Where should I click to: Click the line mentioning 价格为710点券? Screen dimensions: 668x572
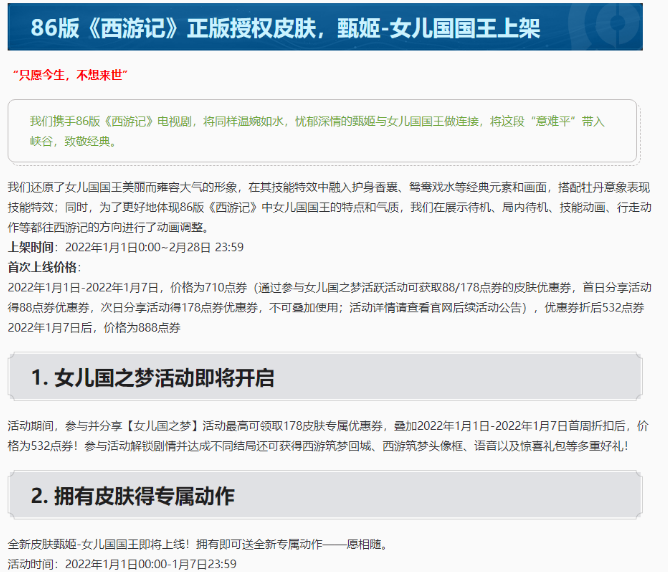pos(329,287)
